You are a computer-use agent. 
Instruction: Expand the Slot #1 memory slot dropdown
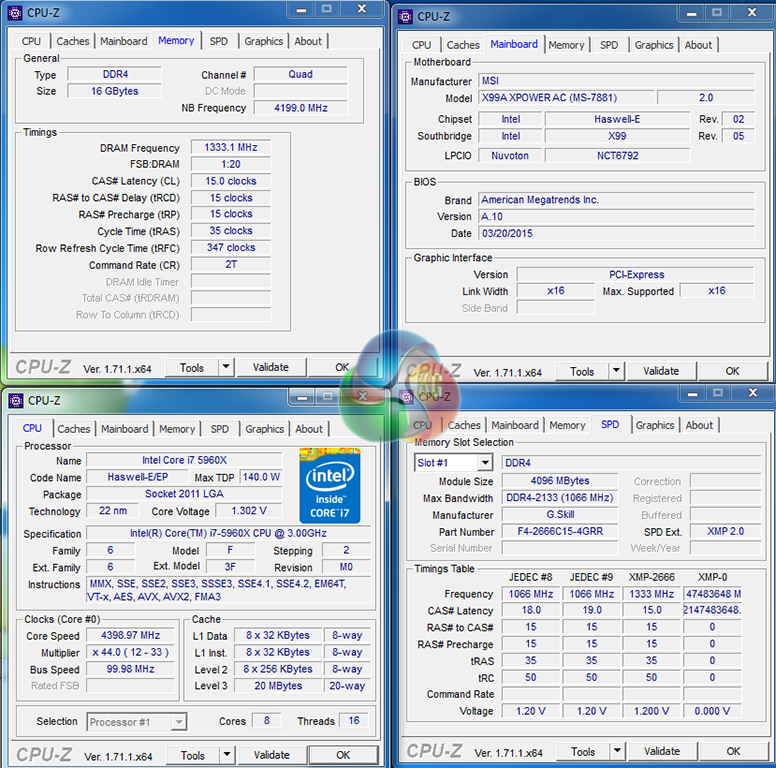[x=484, y=463]
